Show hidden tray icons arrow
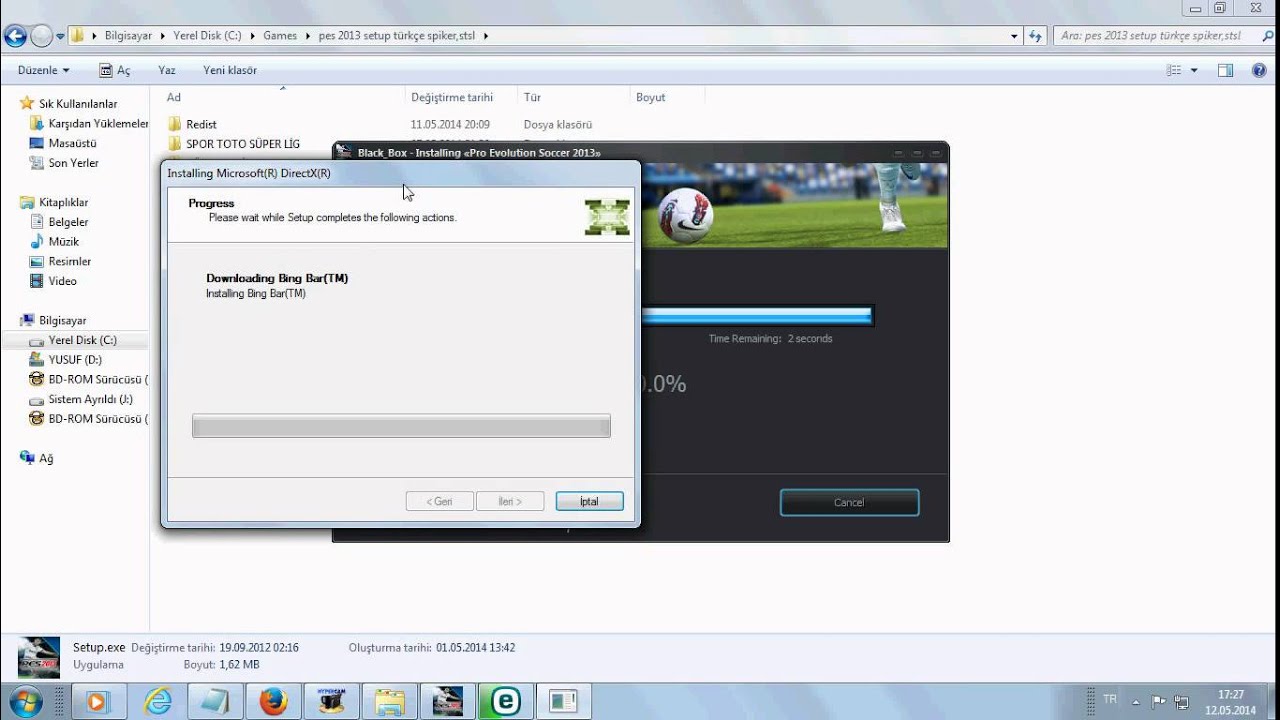This screenshot has width=1280, height=720. 1137,702
